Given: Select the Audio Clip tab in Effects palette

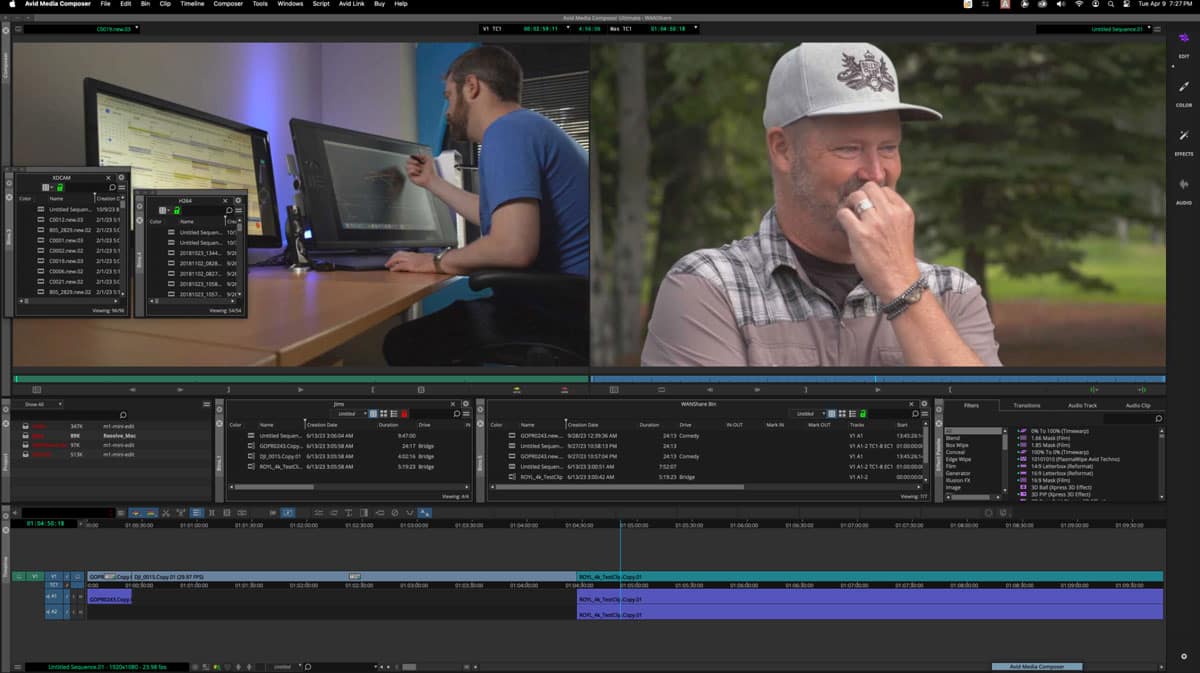Looking at the screenshot, I should (x=1138, y=405).
